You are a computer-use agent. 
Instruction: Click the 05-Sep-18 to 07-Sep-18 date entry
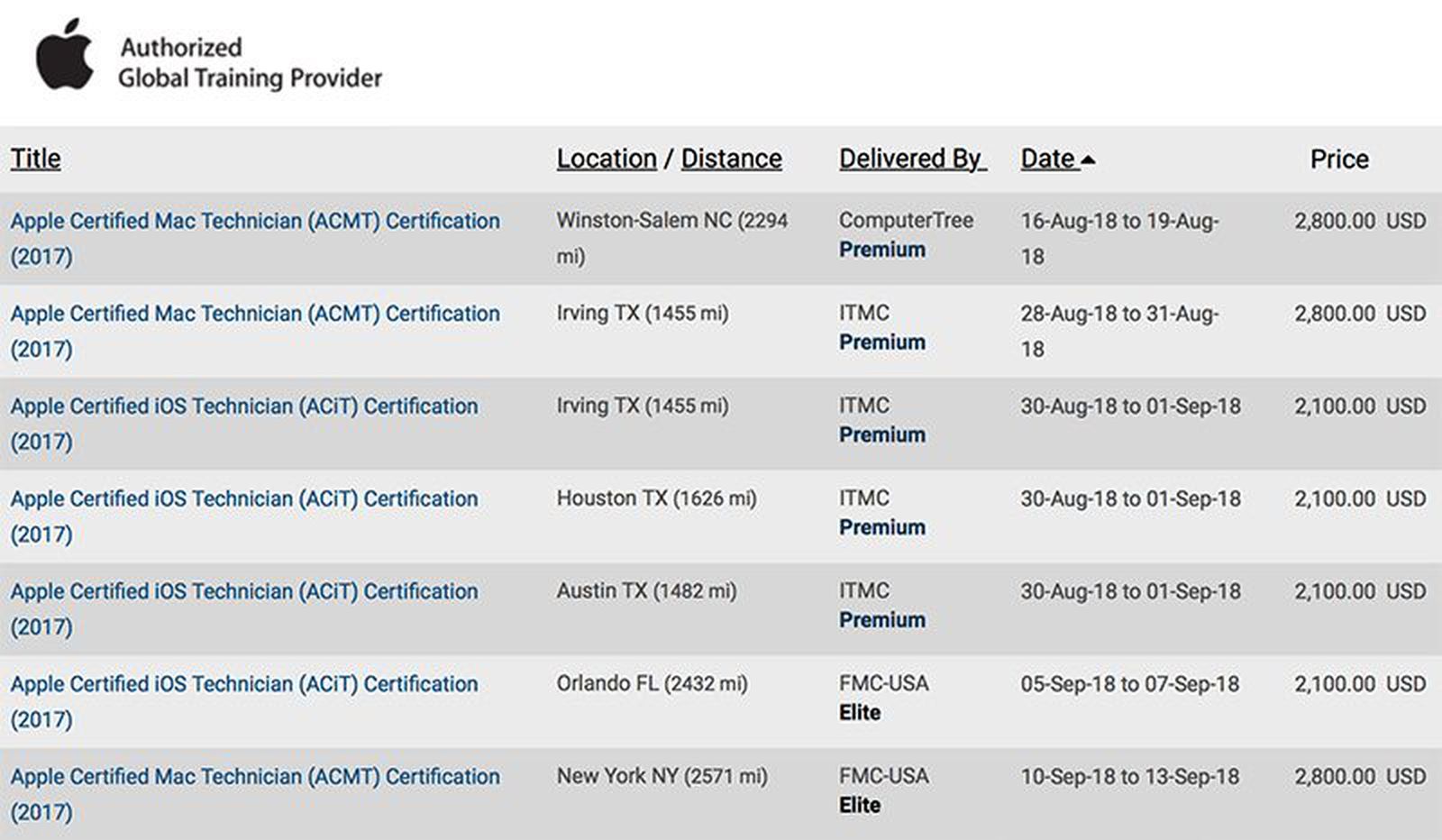[x=1128, y=685]
